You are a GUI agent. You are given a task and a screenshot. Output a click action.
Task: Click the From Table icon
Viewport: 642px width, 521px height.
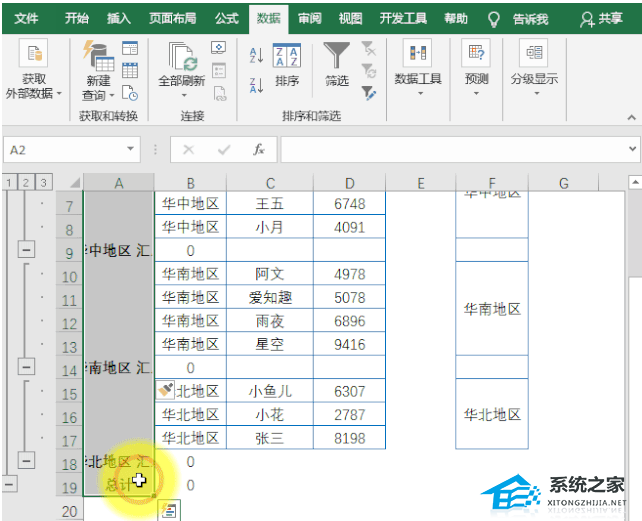130,70
